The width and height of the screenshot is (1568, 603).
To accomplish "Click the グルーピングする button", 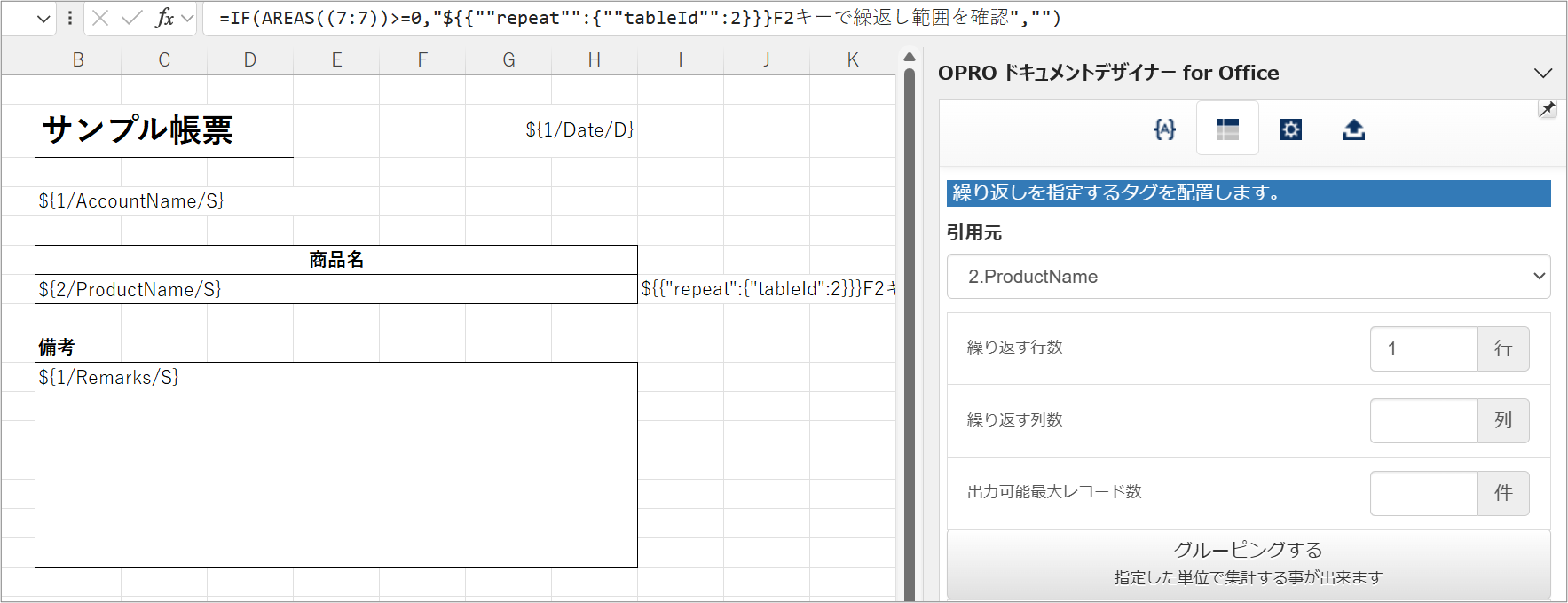I will 1249,564.
